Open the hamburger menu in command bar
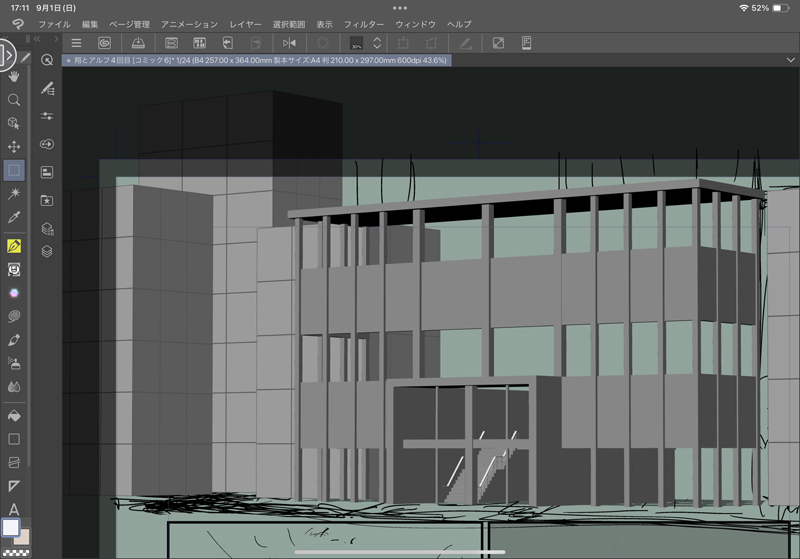The height and width of the screenshot is (559, 800). click(76, 43)
